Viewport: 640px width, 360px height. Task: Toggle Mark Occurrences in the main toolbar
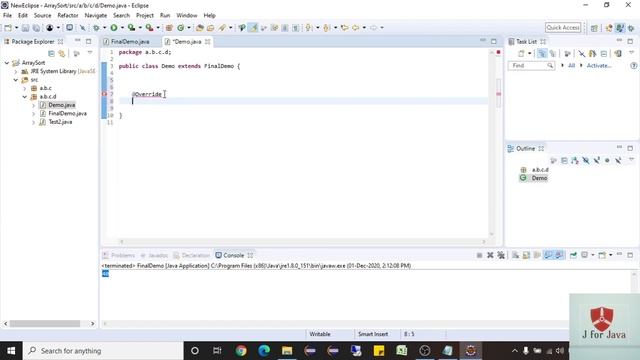pyautogui.click(x=253, y=28)
